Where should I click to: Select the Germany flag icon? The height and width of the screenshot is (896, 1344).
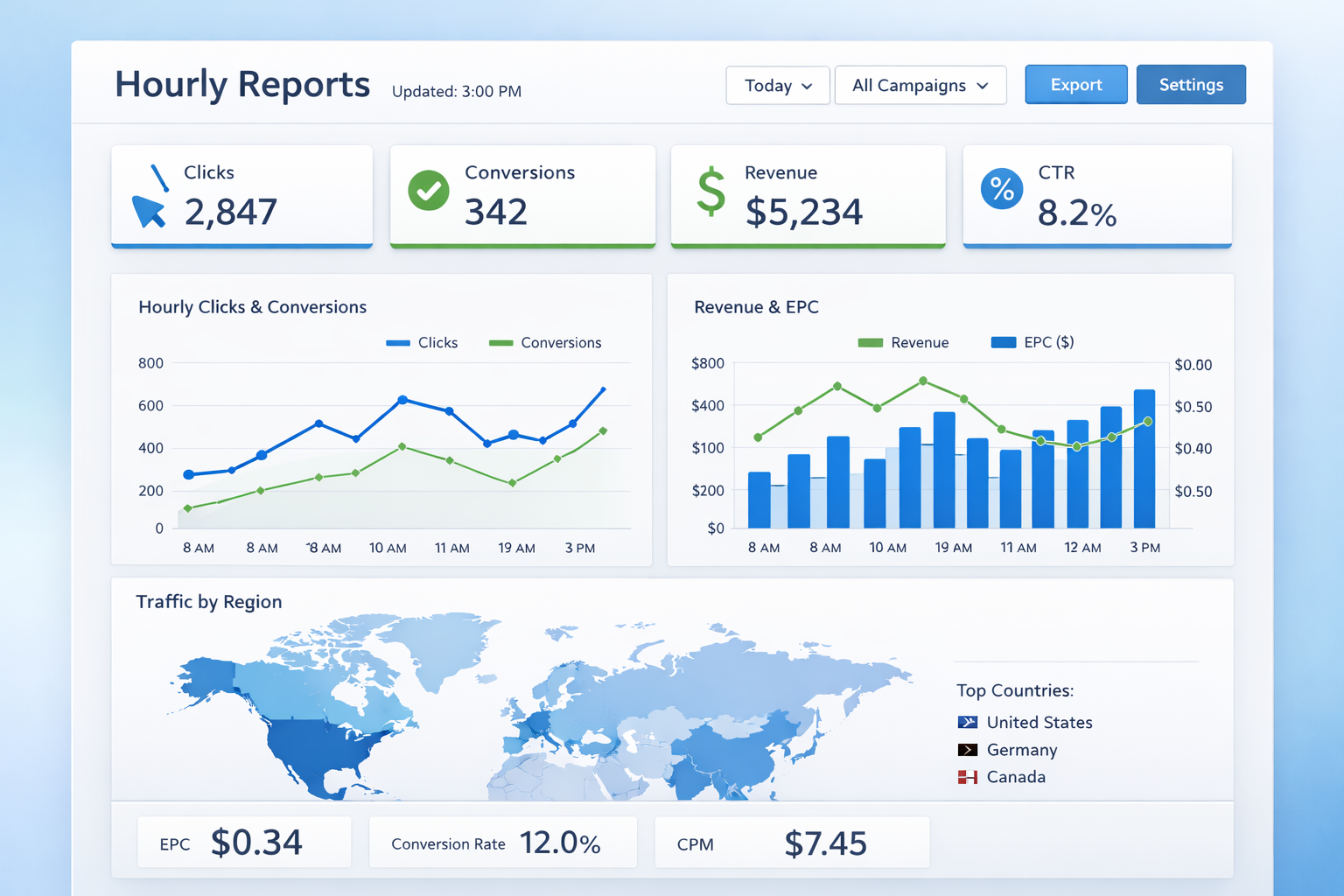pos(966,749)
